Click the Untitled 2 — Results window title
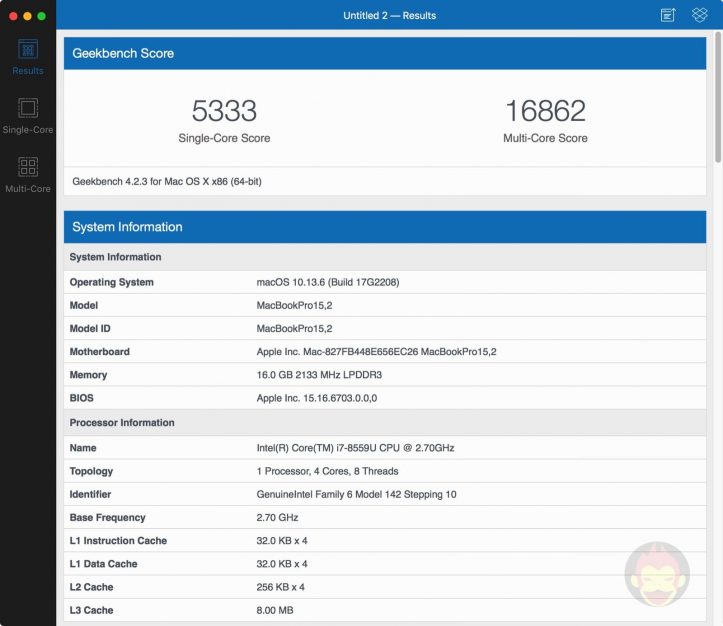 point(390,15)
